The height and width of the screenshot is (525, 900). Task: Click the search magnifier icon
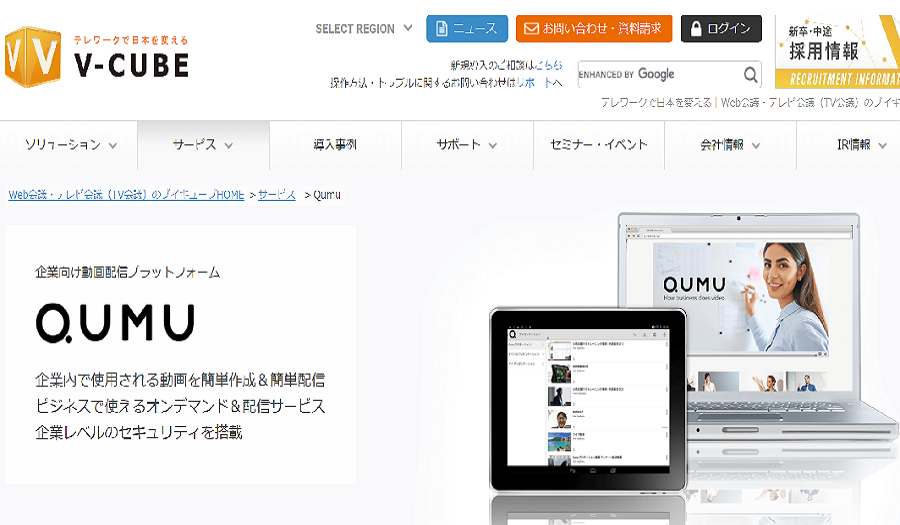(x=750, y=74)
